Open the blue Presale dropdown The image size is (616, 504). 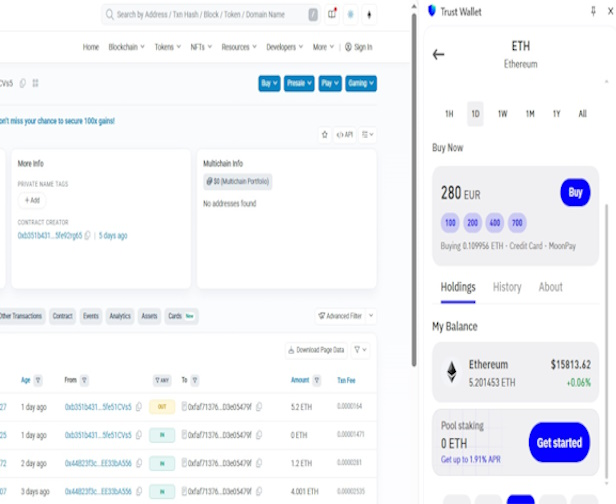pos(299,83)
